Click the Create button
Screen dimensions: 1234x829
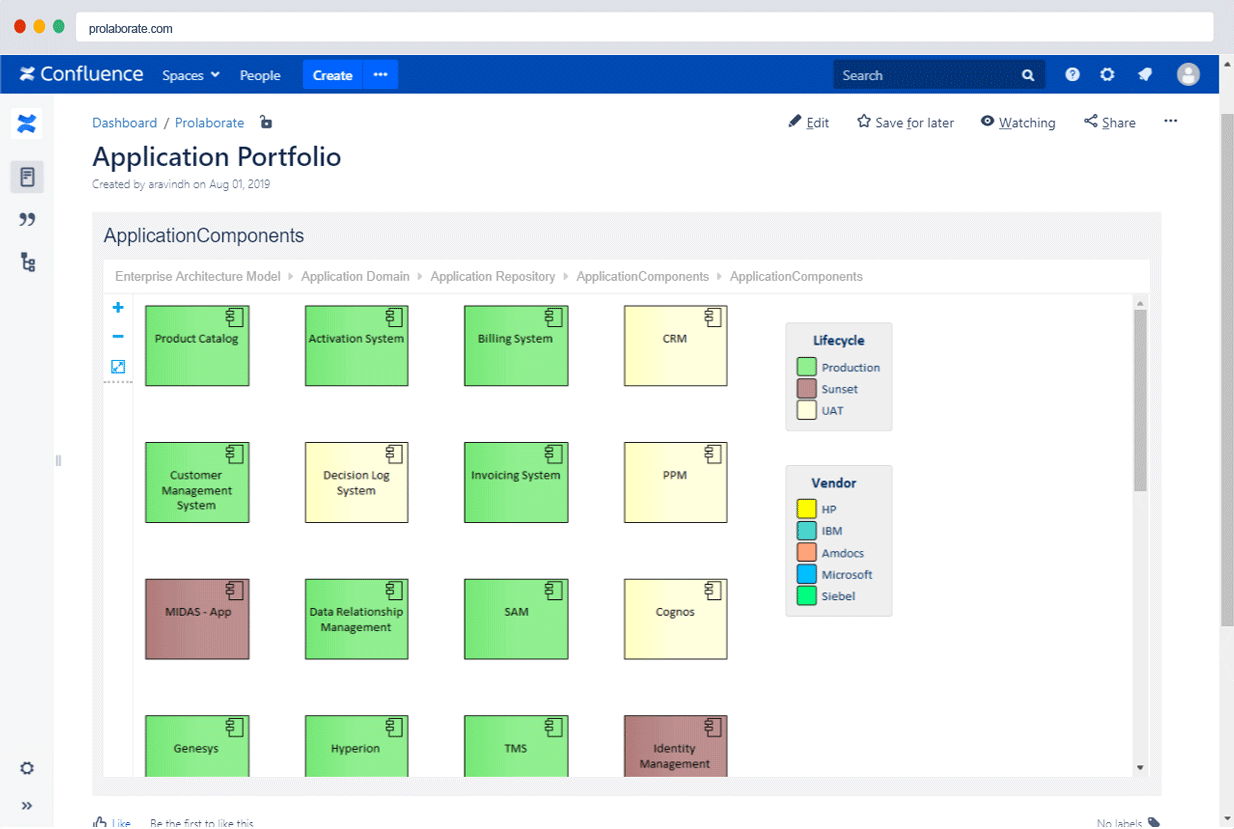point(333,75)
